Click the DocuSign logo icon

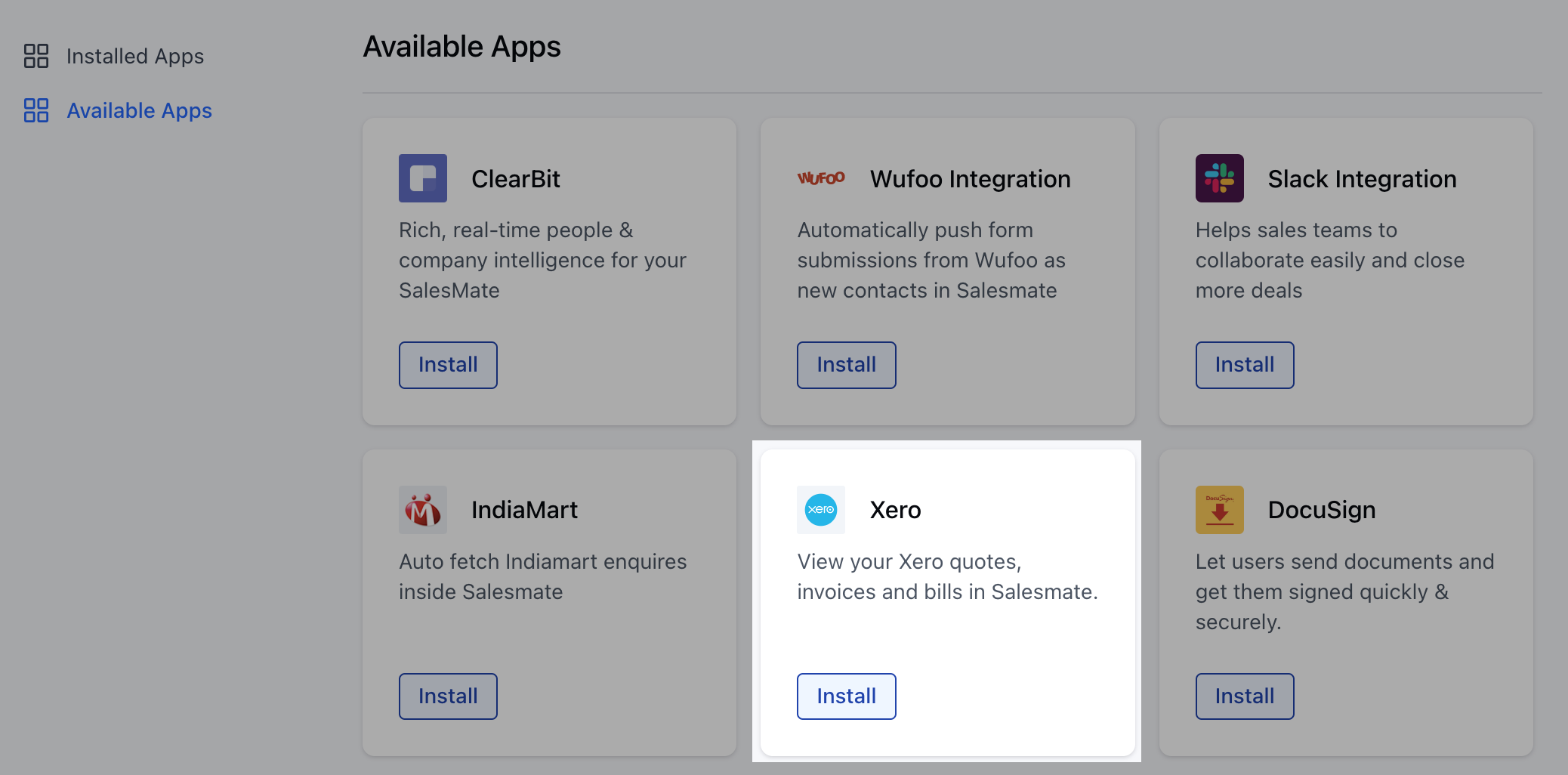pyautogui.click(x=1220, y=510)
